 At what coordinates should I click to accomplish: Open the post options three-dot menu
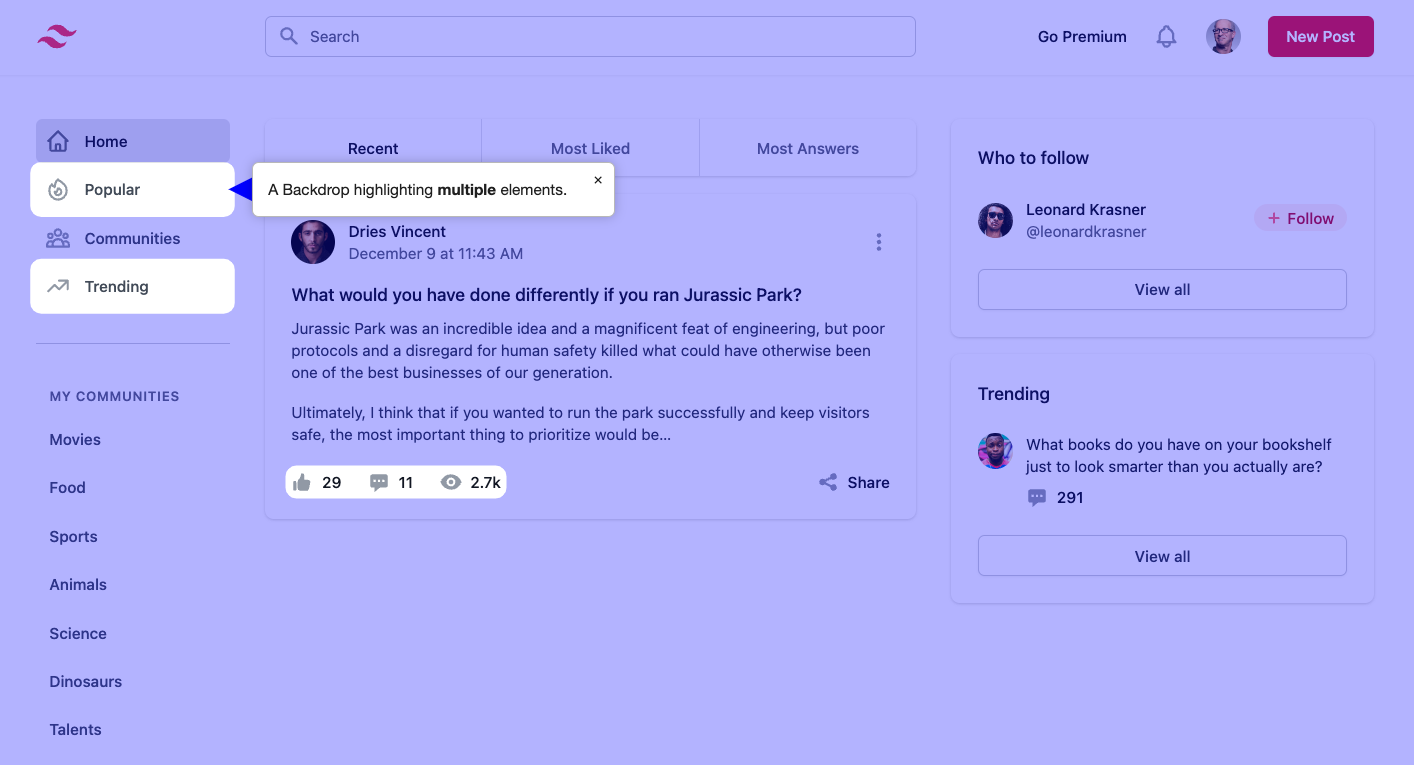[x=878, y=242]
